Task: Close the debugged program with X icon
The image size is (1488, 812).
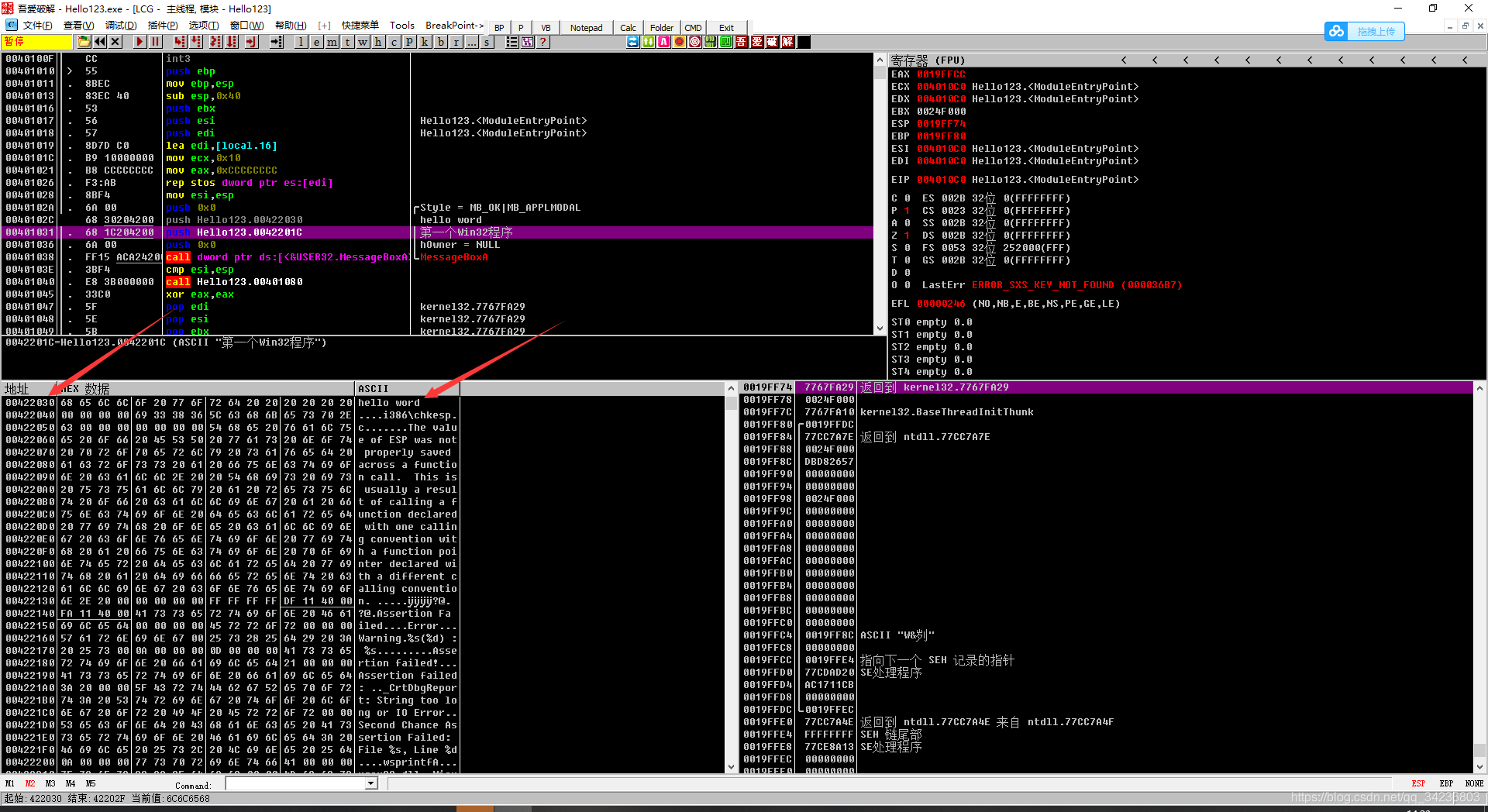Action: 115,42
